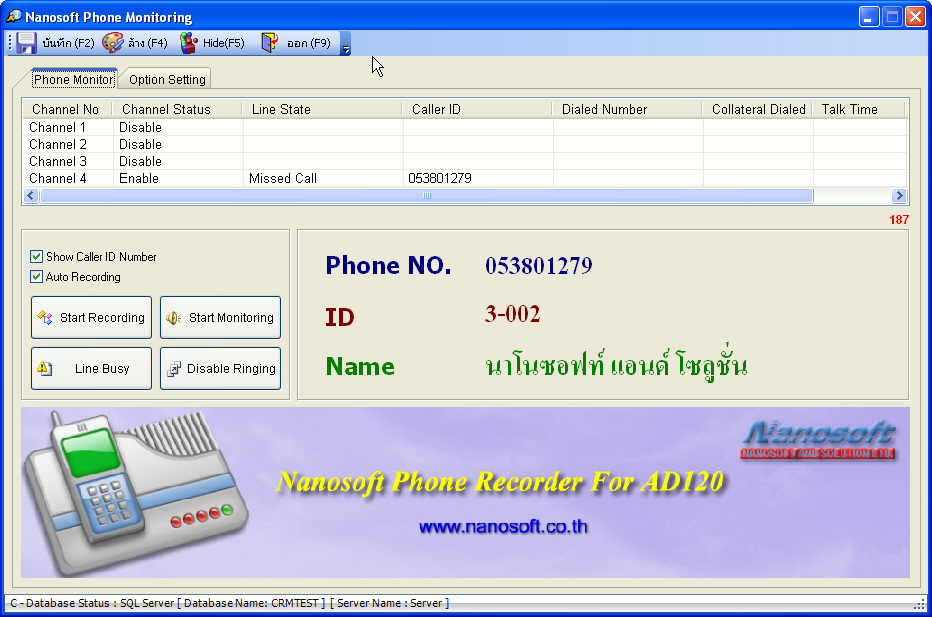
Task: Close the Nanosoft Phone Monitoring window
Action: 915,17
